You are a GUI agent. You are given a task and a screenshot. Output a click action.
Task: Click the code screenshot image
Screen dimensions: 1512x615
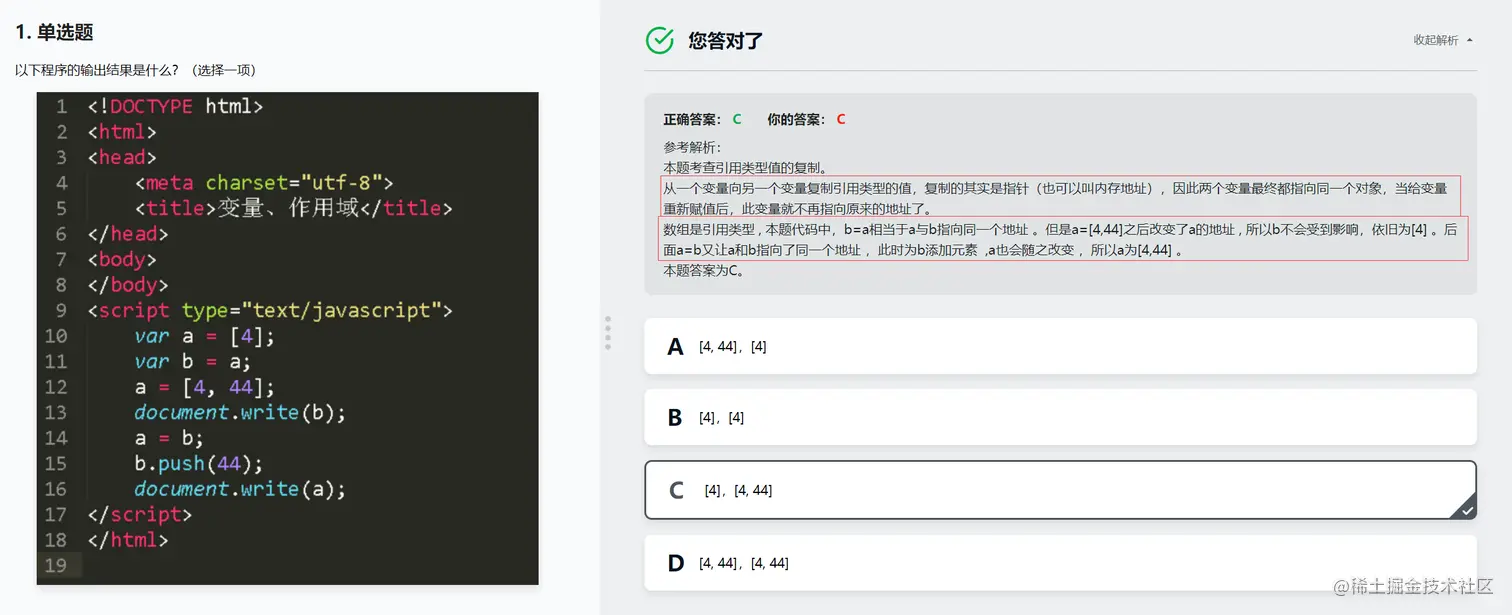pyautogui.click(x=287, y=338)
